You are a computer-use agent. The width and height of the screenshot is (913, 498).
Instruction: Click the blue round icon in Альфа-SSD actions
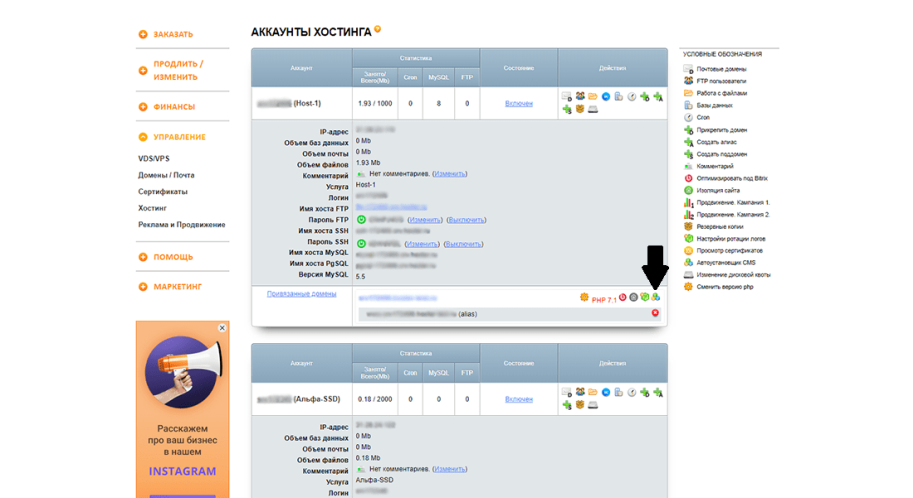point(606,393)
